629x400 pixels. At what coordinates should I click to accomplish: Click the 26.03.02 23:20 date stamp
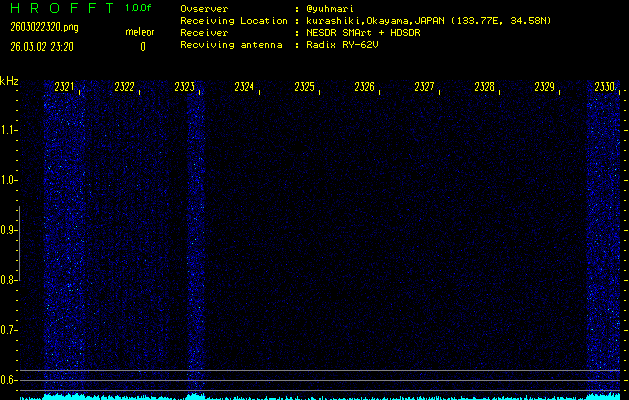(x=46, y=46)
